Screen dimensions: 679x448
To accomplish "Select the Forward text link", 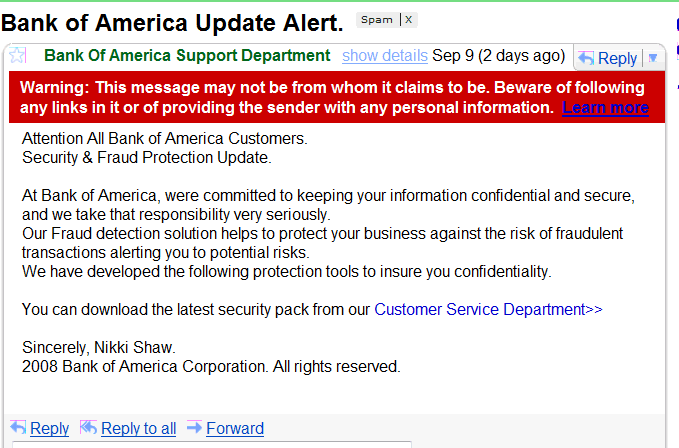I will pos(235,429).
